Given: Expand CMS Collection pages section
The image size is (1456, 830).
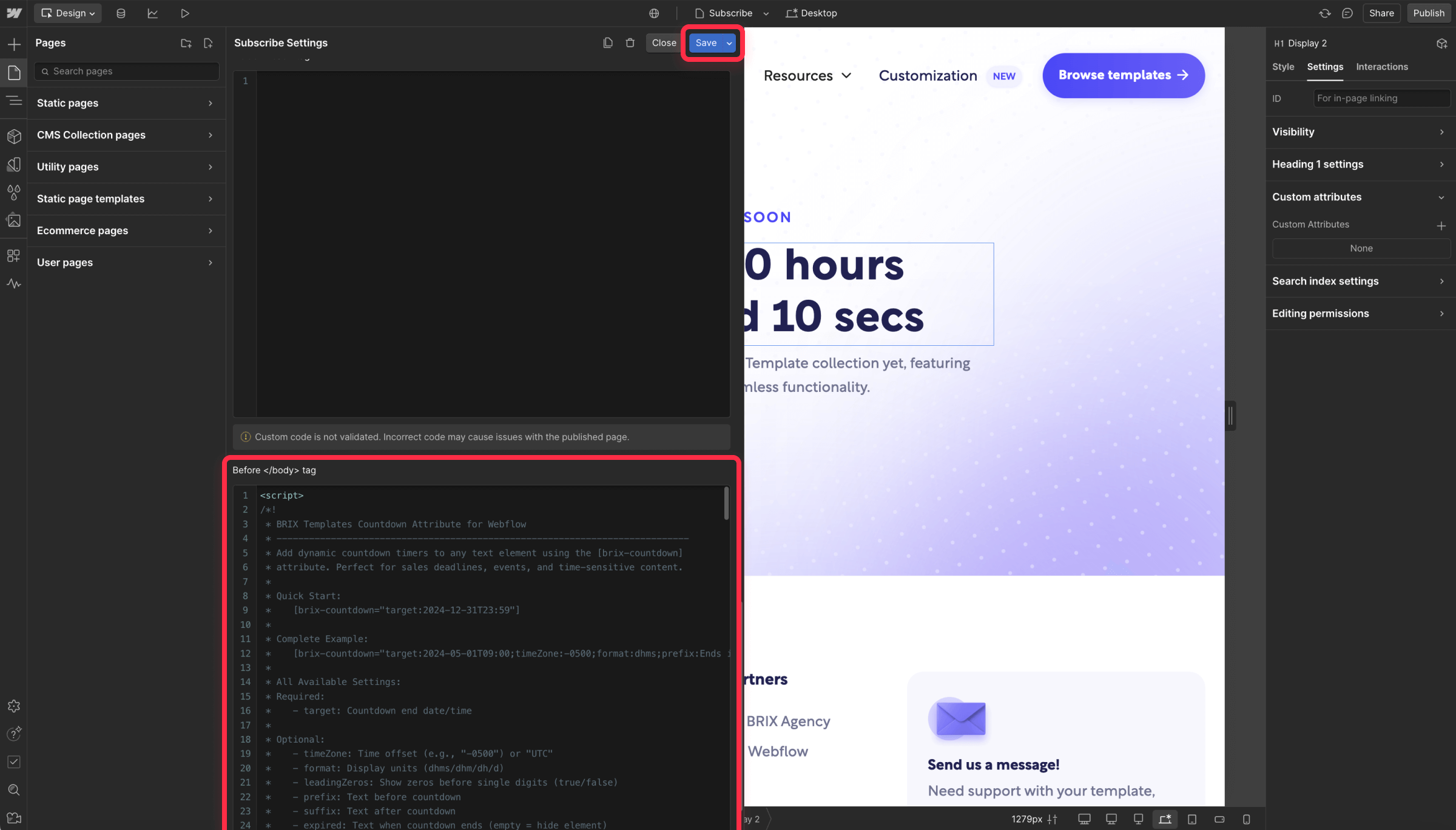Looking at the screenshot, I should click(x=126, y=135).
